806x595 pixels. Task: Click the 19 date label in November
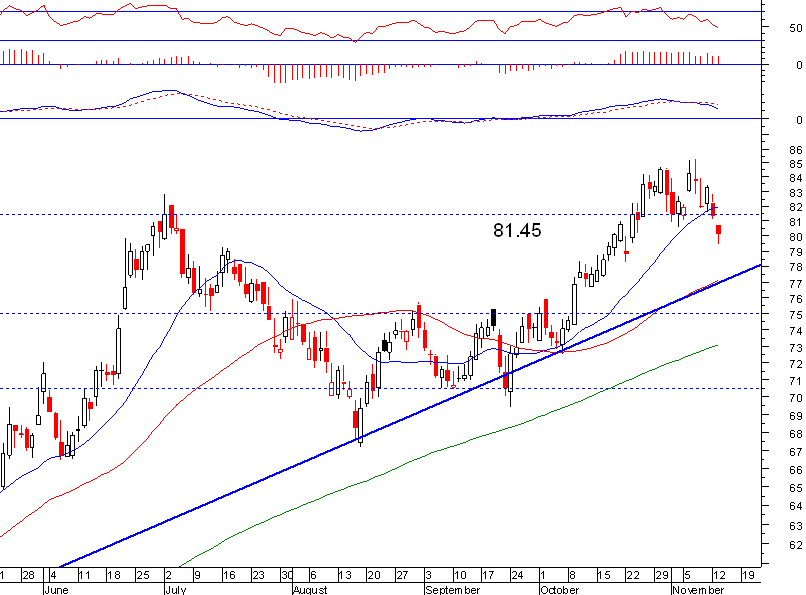pos(748,575)
